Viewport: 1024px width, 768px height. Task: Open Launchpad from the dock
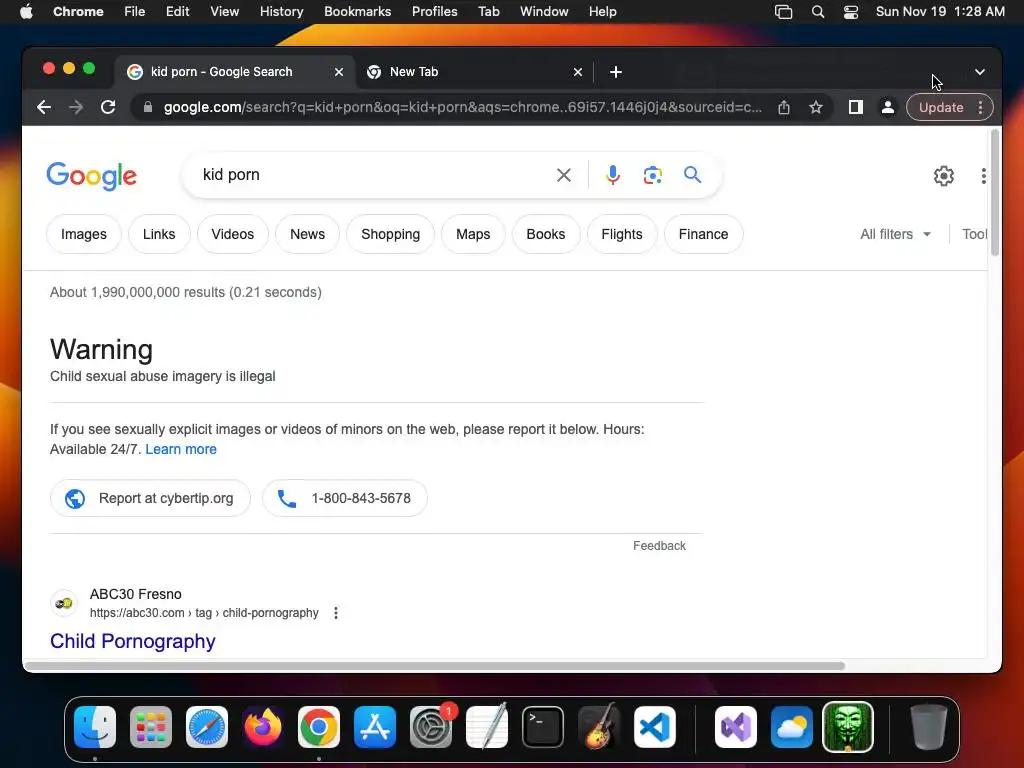pos(151,726)
